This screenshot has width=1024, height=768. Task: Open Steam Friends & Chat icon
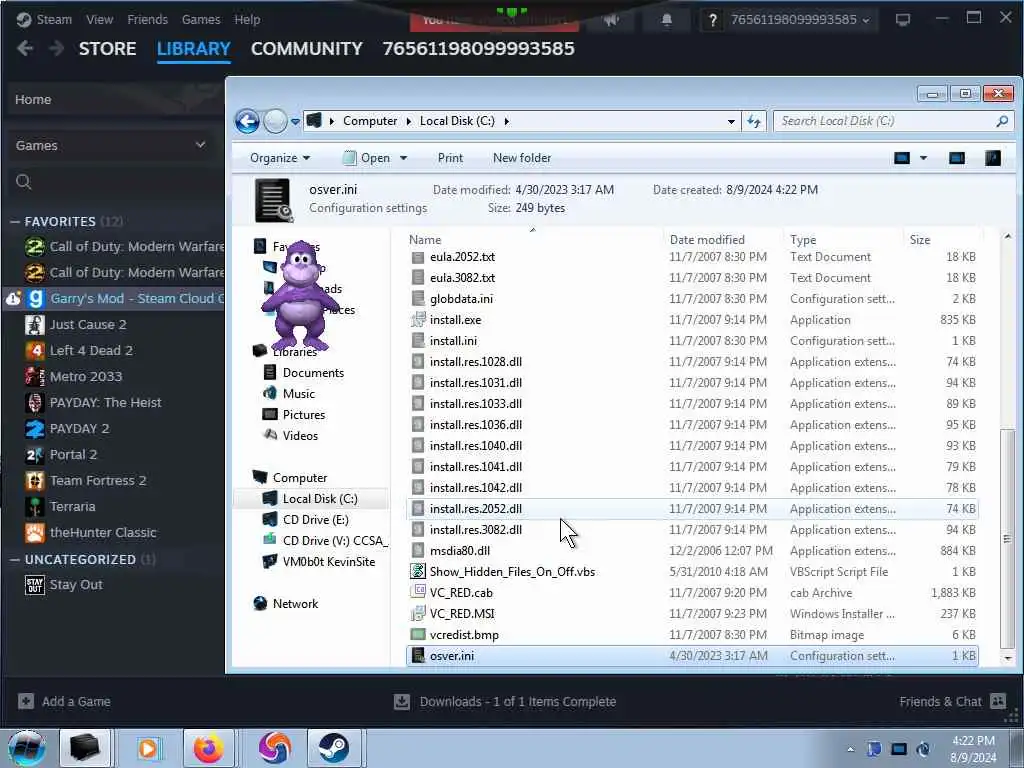coord(998,701)
